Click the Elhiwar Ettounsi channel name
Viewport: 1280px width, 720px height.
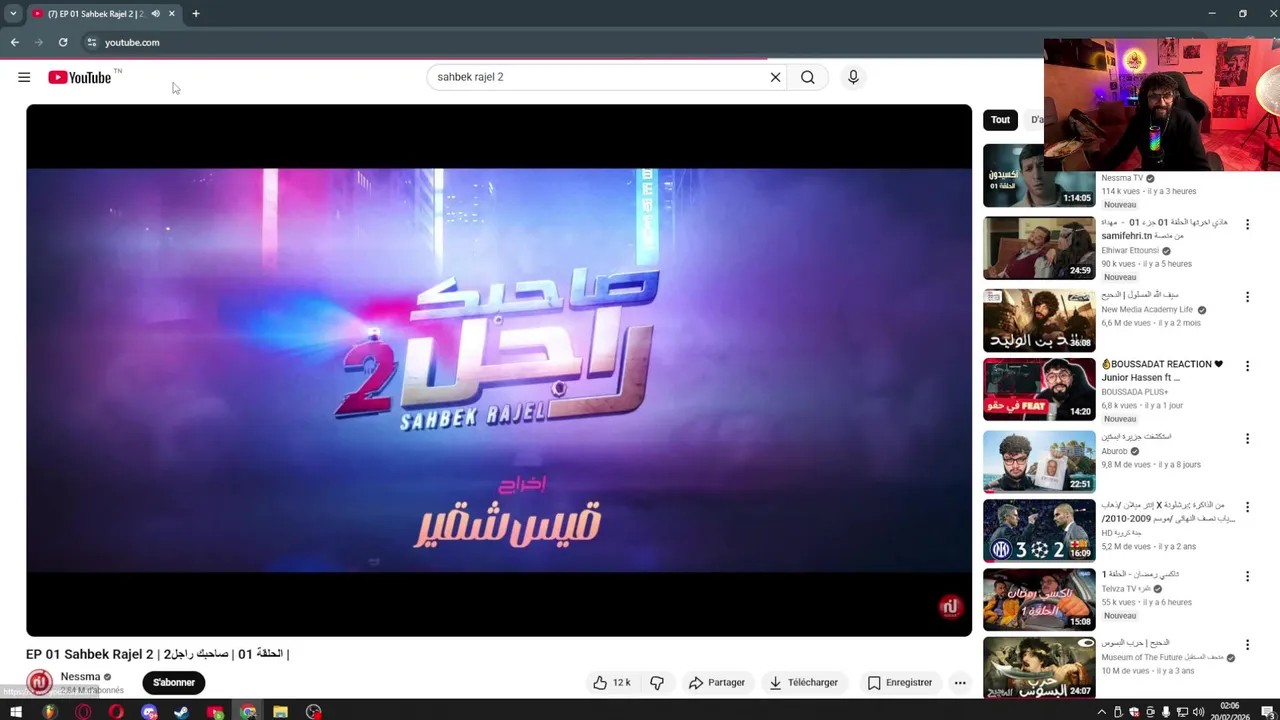point(1130,251)
